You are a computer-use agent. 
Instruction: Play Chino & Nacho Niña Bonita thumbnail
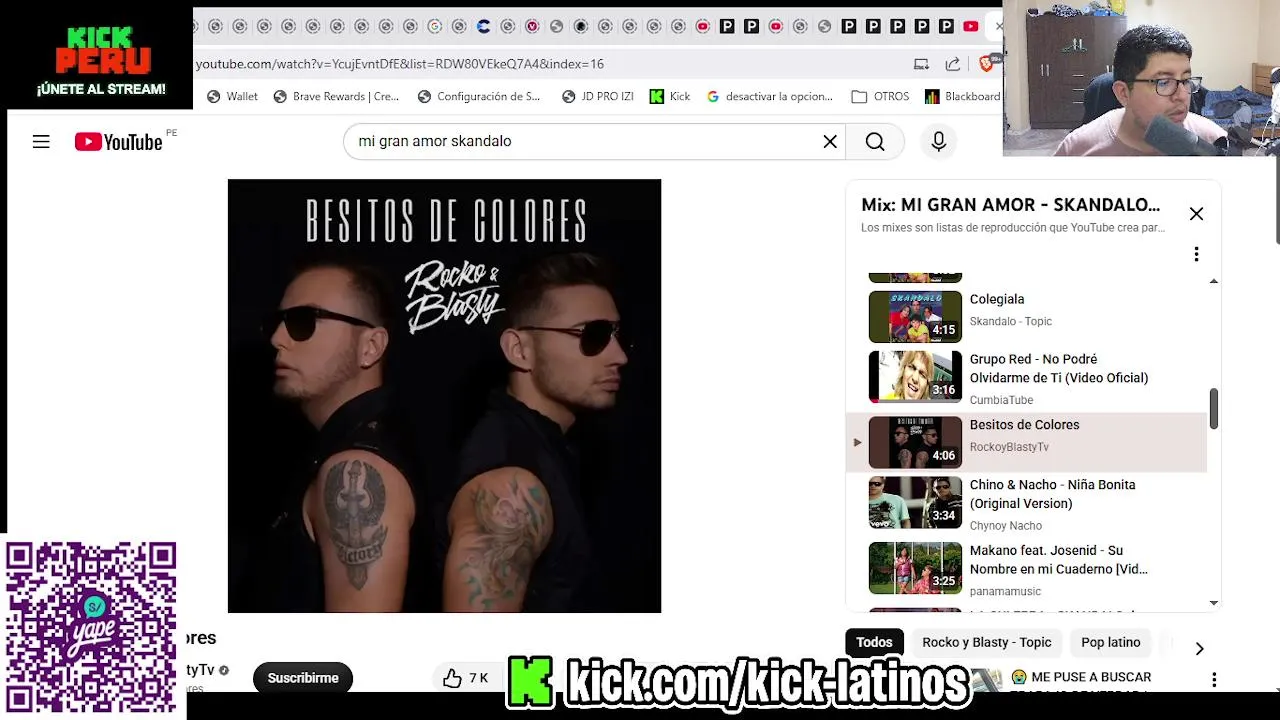[x=915, y=503]
